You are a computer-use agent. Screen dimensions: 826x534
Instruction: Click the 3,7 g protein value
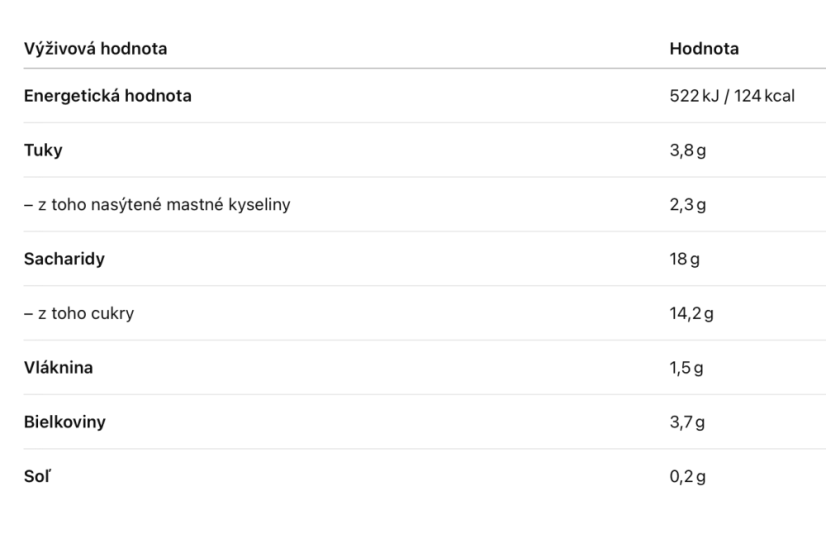(687, 422)
